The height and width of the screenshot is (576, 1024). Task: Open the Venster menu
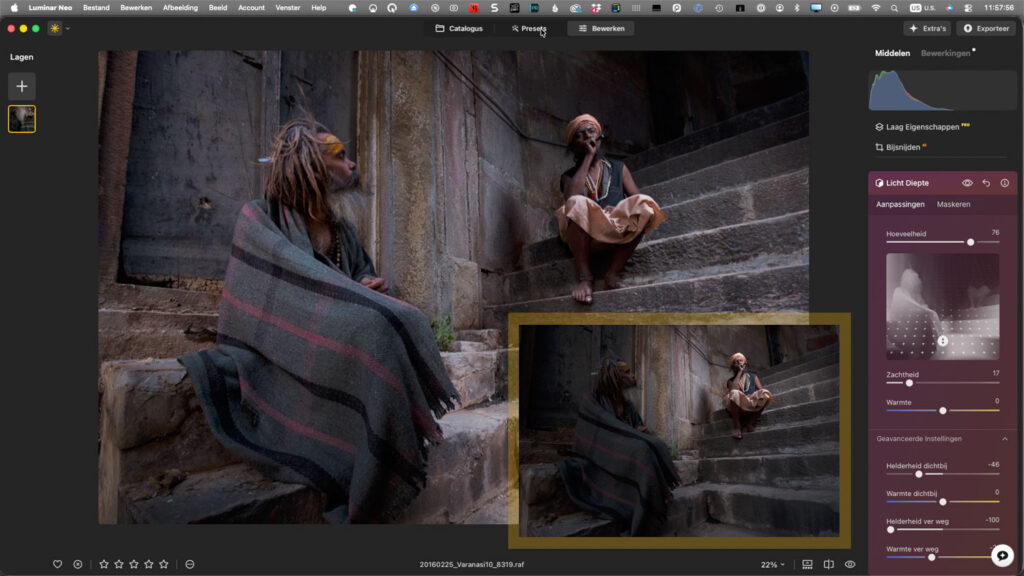[x=287, y=8]
